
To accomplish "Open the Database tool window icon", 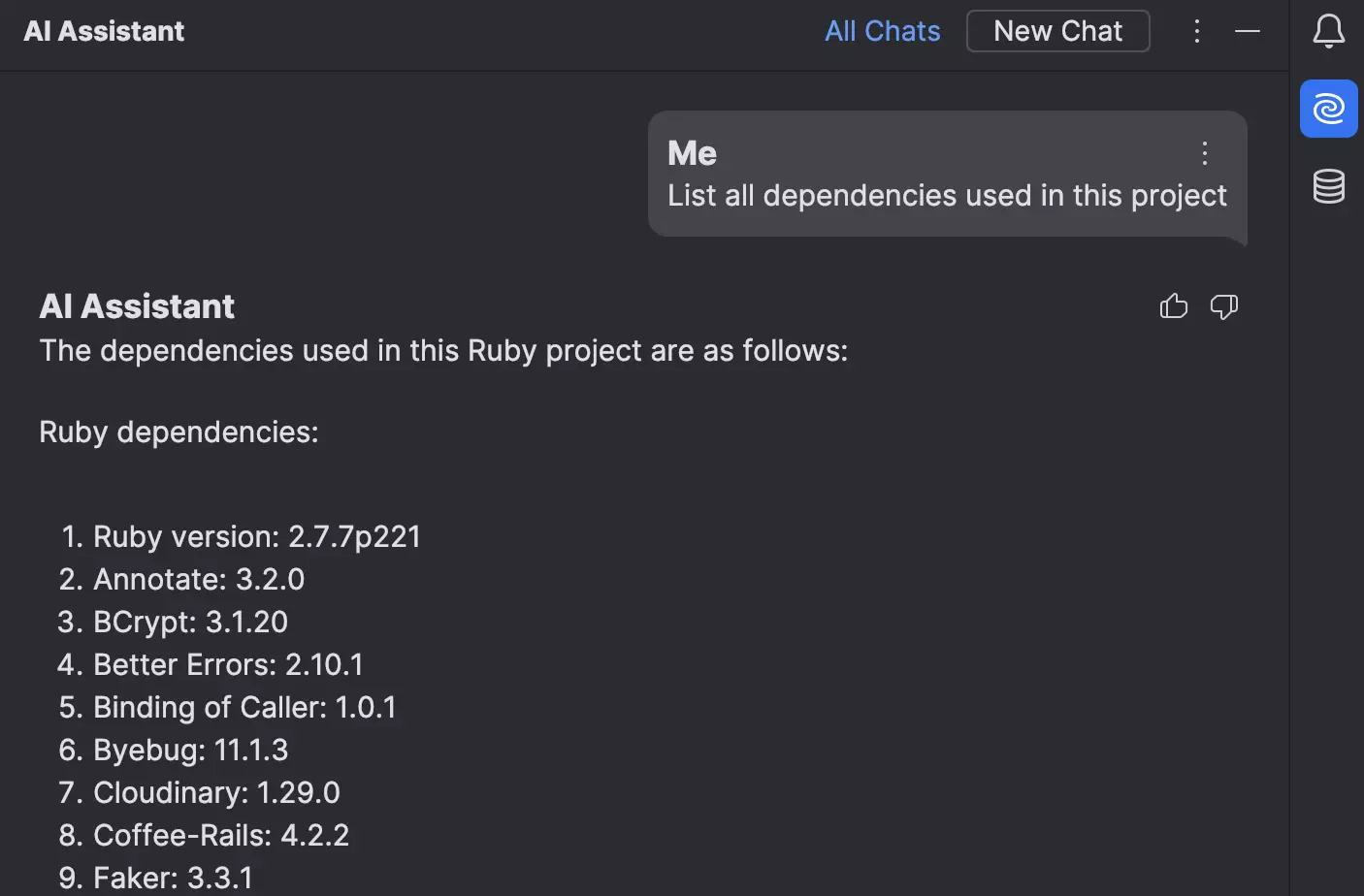I will 1328,186.
